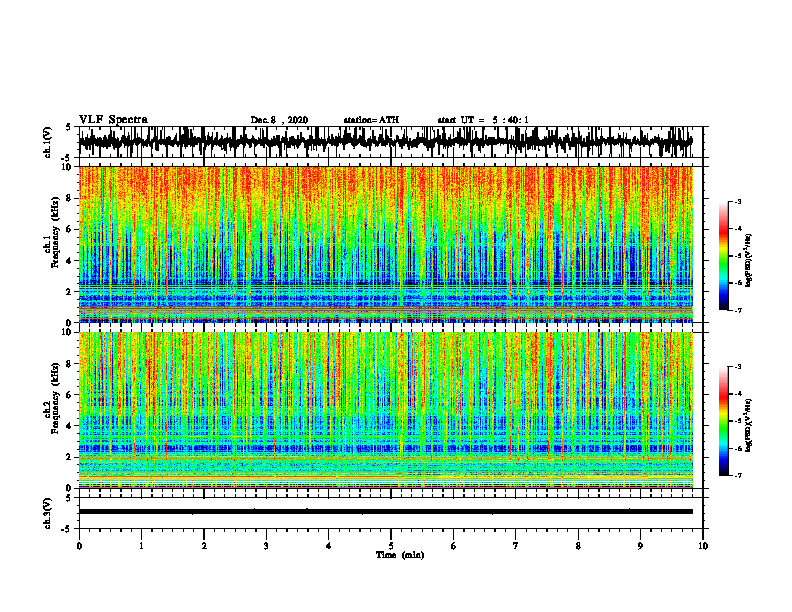792x612 pixels.
Task: Click the "ch.1(V)" vertical axis label
Action: pyautogui.click(x=48, y=142)
